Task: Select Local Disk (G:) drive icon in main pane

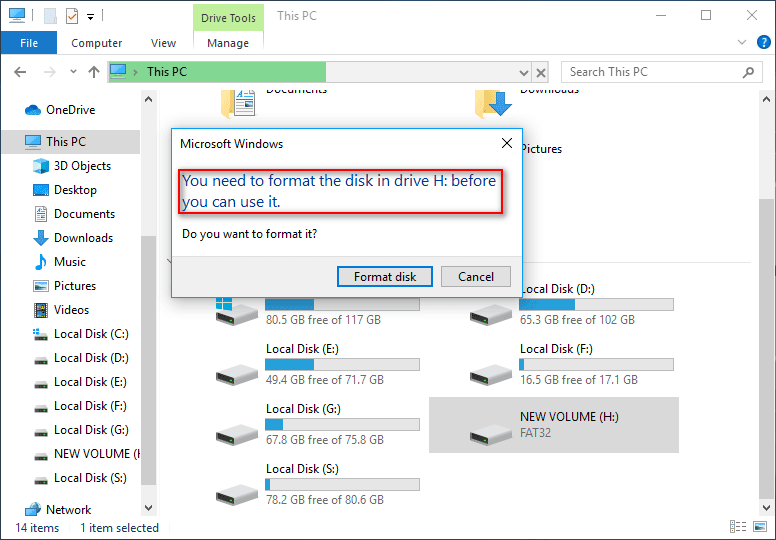Action: pyautogui.click(x=237, y=435)
